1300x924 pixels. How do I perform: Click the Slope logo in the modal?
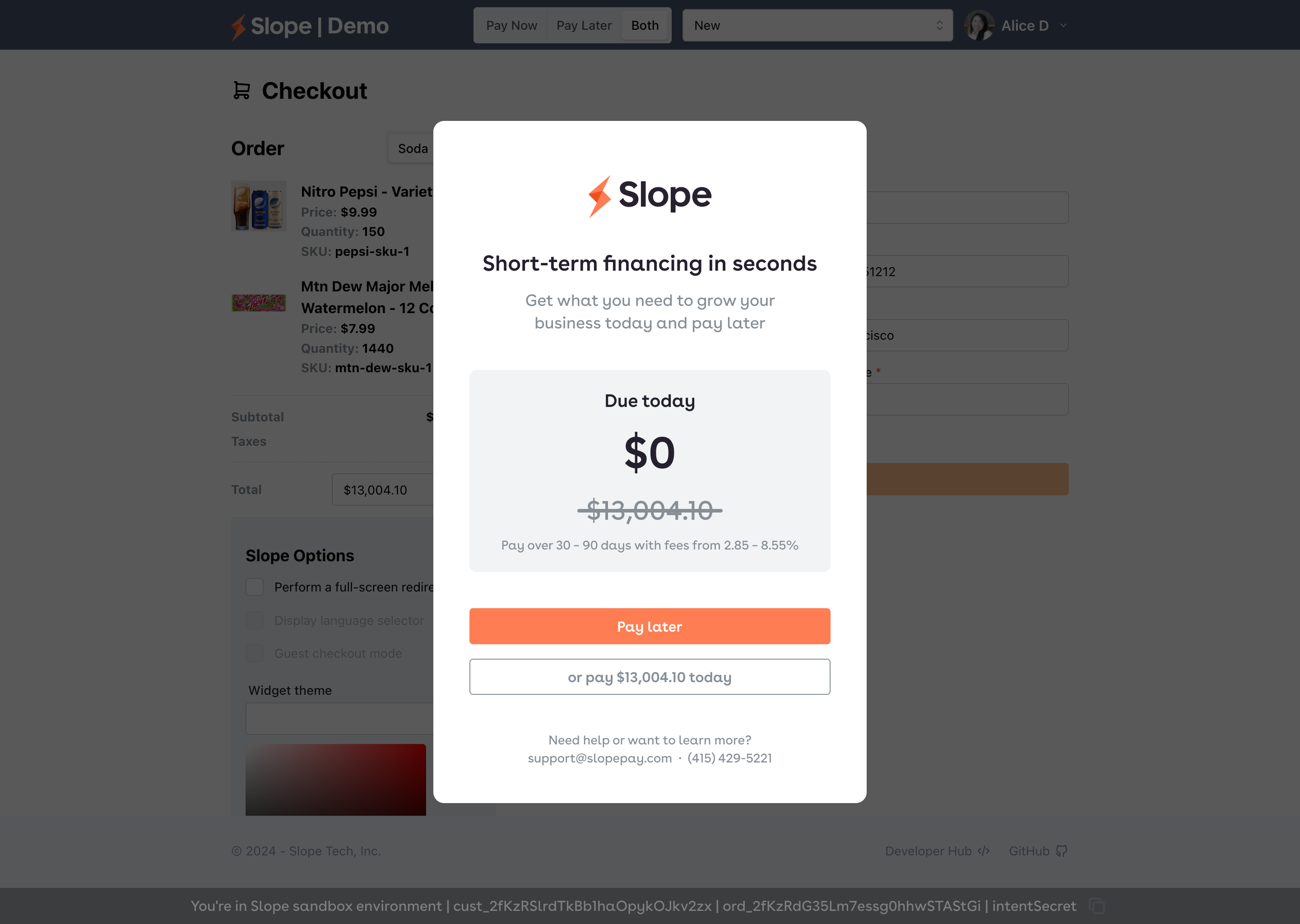click(650, 196)
